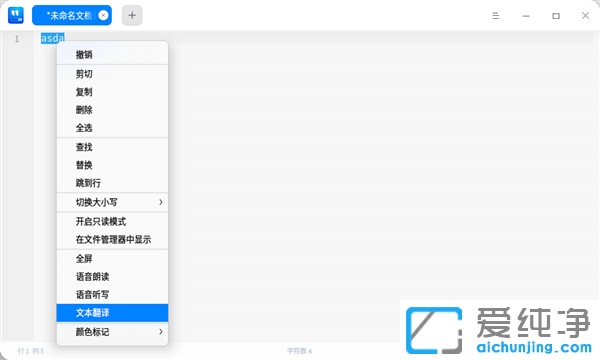The image size is (600, 360).
Task: Select 跳到行 menu entry
Action: pyautogui.click(x=112, y=183)
